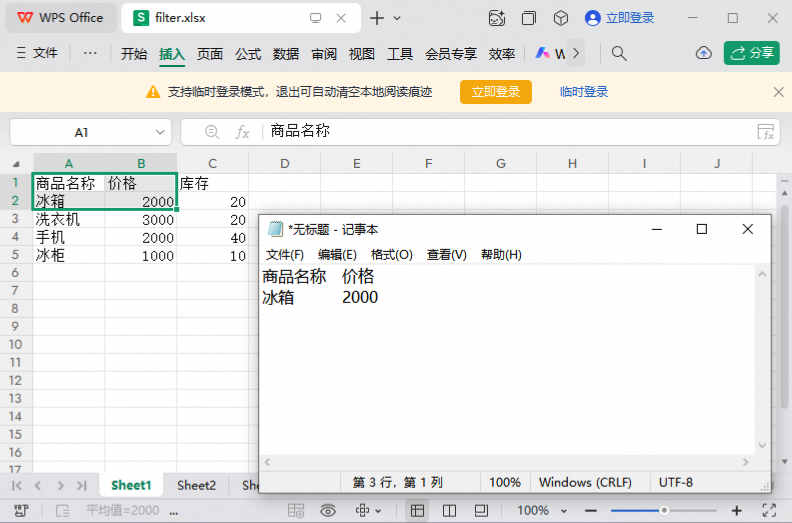The height and width of the screenshot is (523, 792).
Task: Expand the A1 name box dropdown
Action: 160,132
